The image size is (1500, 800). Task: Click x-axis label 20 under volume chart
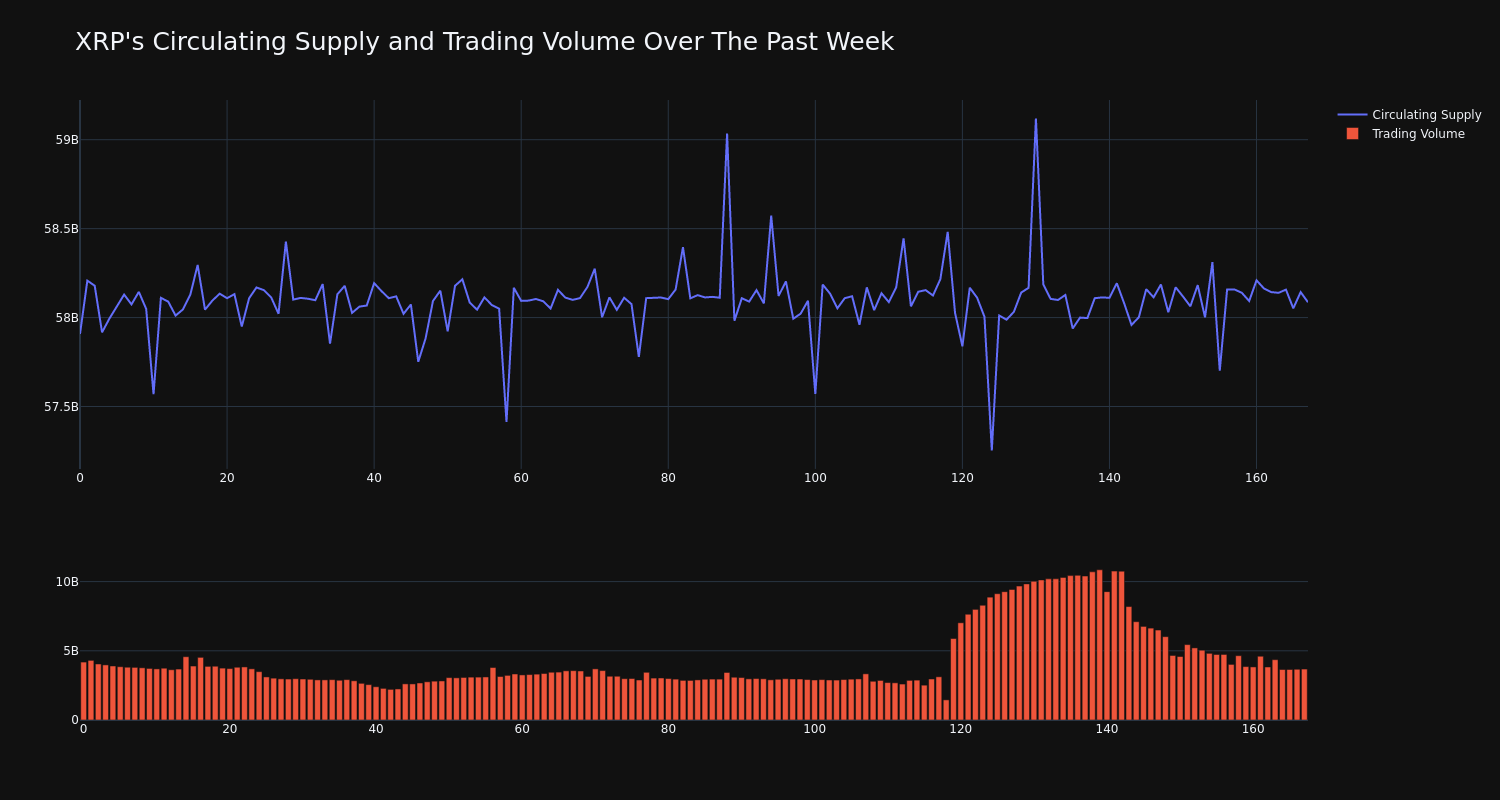point(230,729)
